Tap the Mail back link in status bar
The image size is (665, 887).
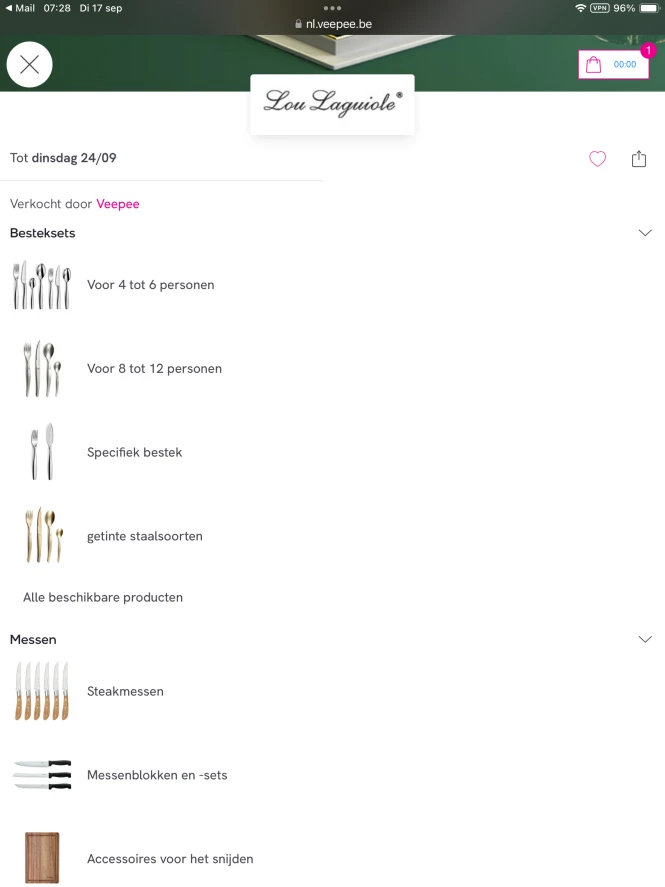coord(20,8)
